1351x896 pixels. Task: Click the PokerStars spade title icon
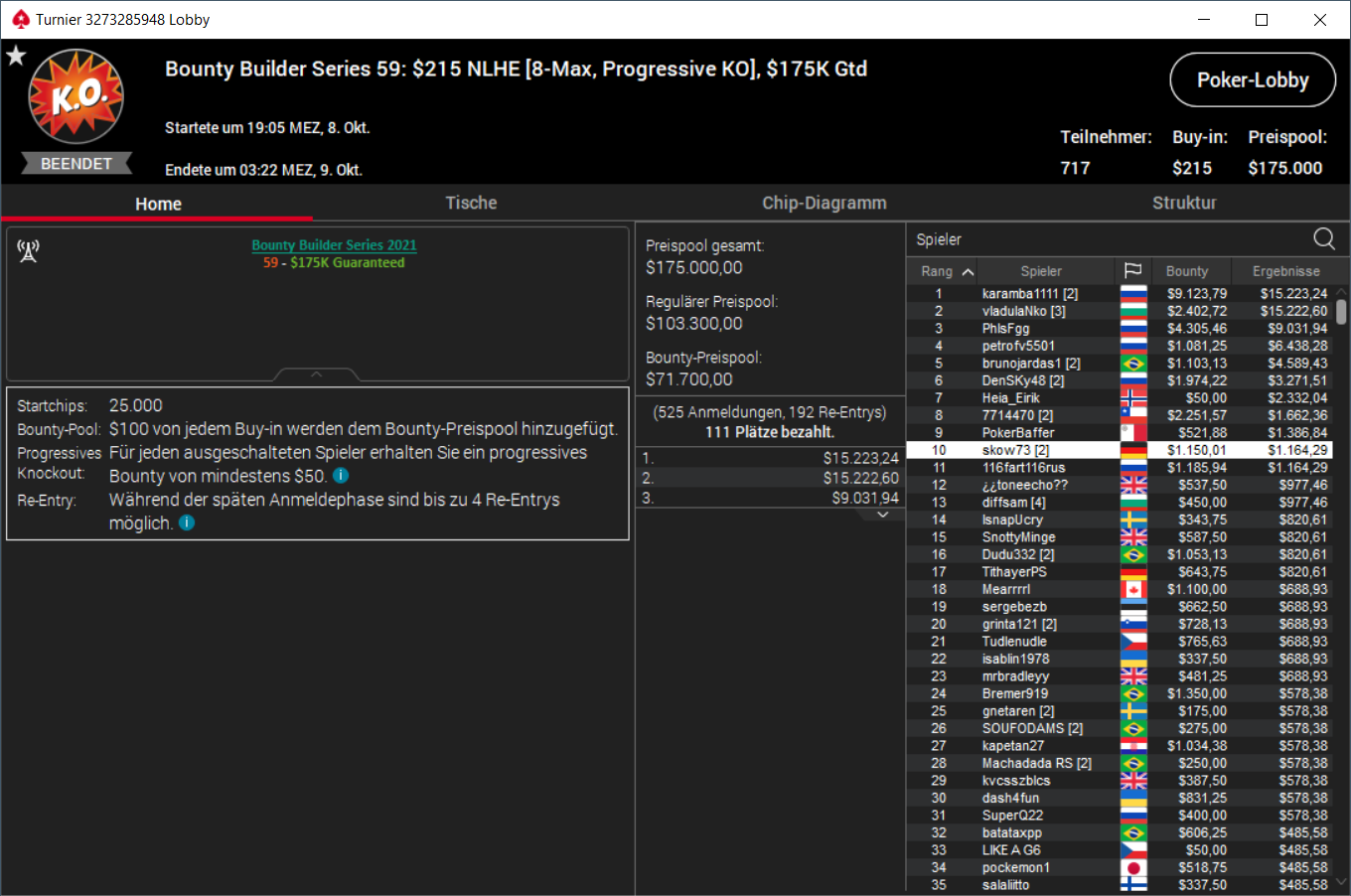coord(21,19)
